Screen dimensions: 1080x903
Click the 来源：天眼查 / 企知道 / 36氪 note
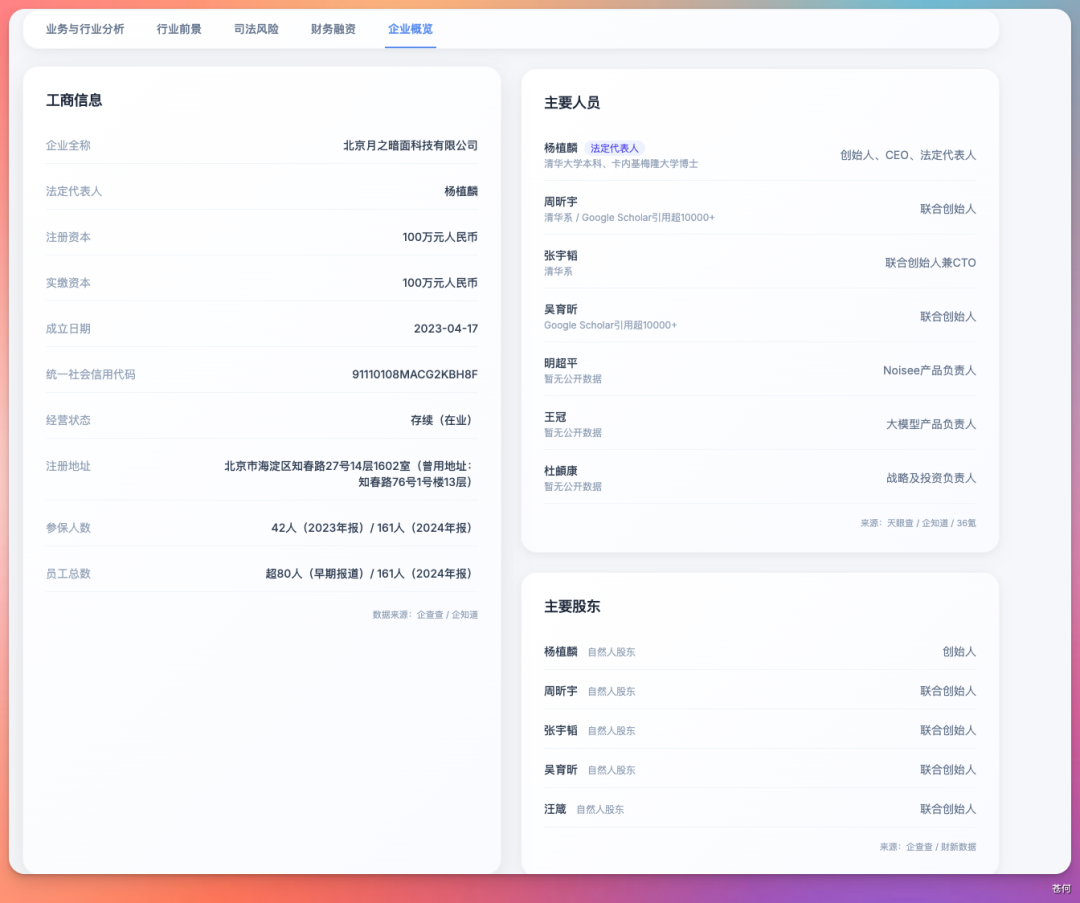click(x=917, y=523)
